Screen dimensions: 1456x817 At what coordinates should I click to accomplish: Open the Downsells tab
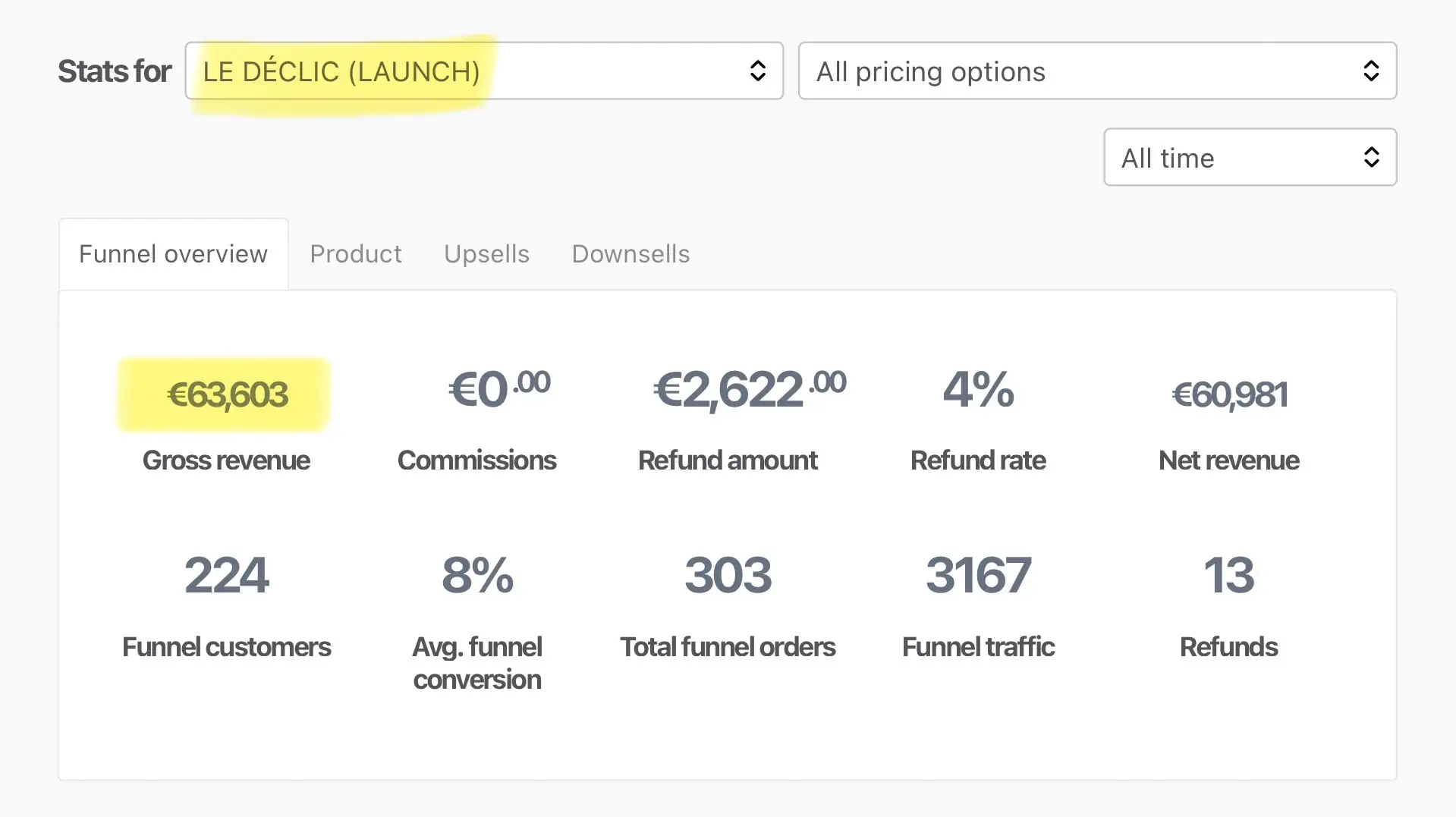(x=631, y=254)
